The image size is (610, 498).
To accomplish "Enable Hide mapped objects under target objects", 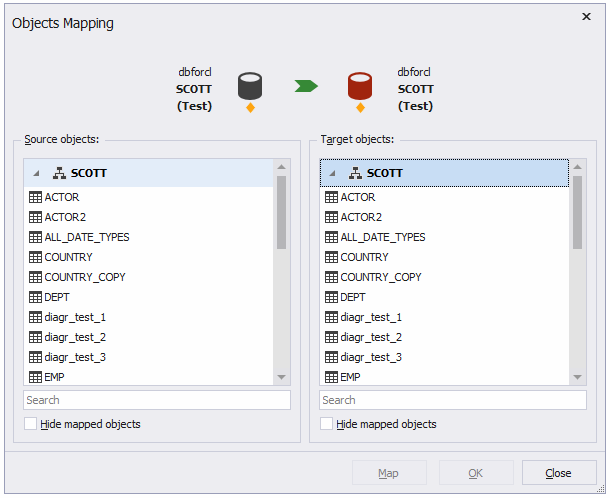I will pos(326,424).
